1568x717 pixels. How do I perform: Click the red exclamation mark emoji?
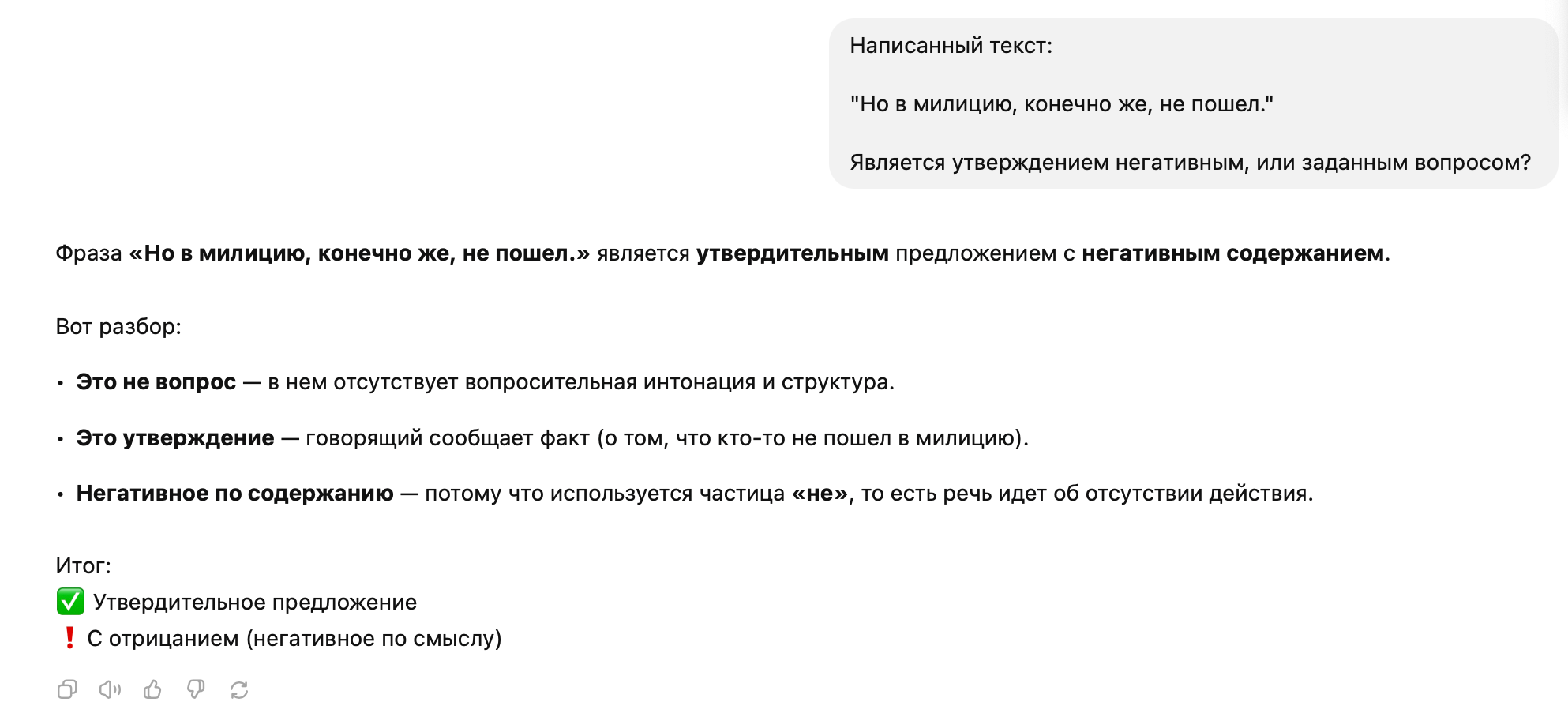(69, 637)
